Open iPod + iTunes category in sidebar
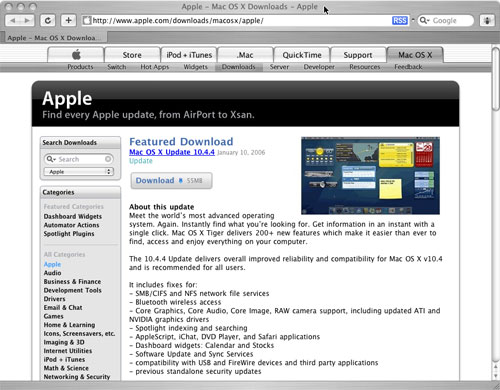 pyautogui.click(x=64, y=360)
